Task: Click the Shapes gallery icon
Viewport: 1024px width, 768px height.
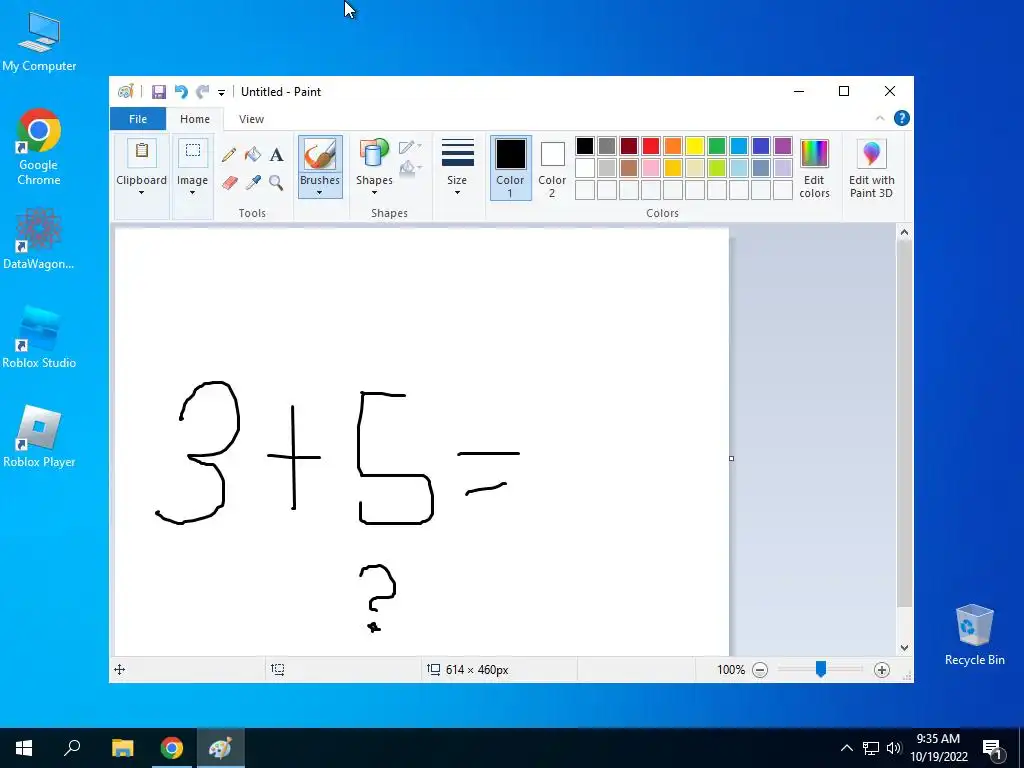Action: coord(374,154)
